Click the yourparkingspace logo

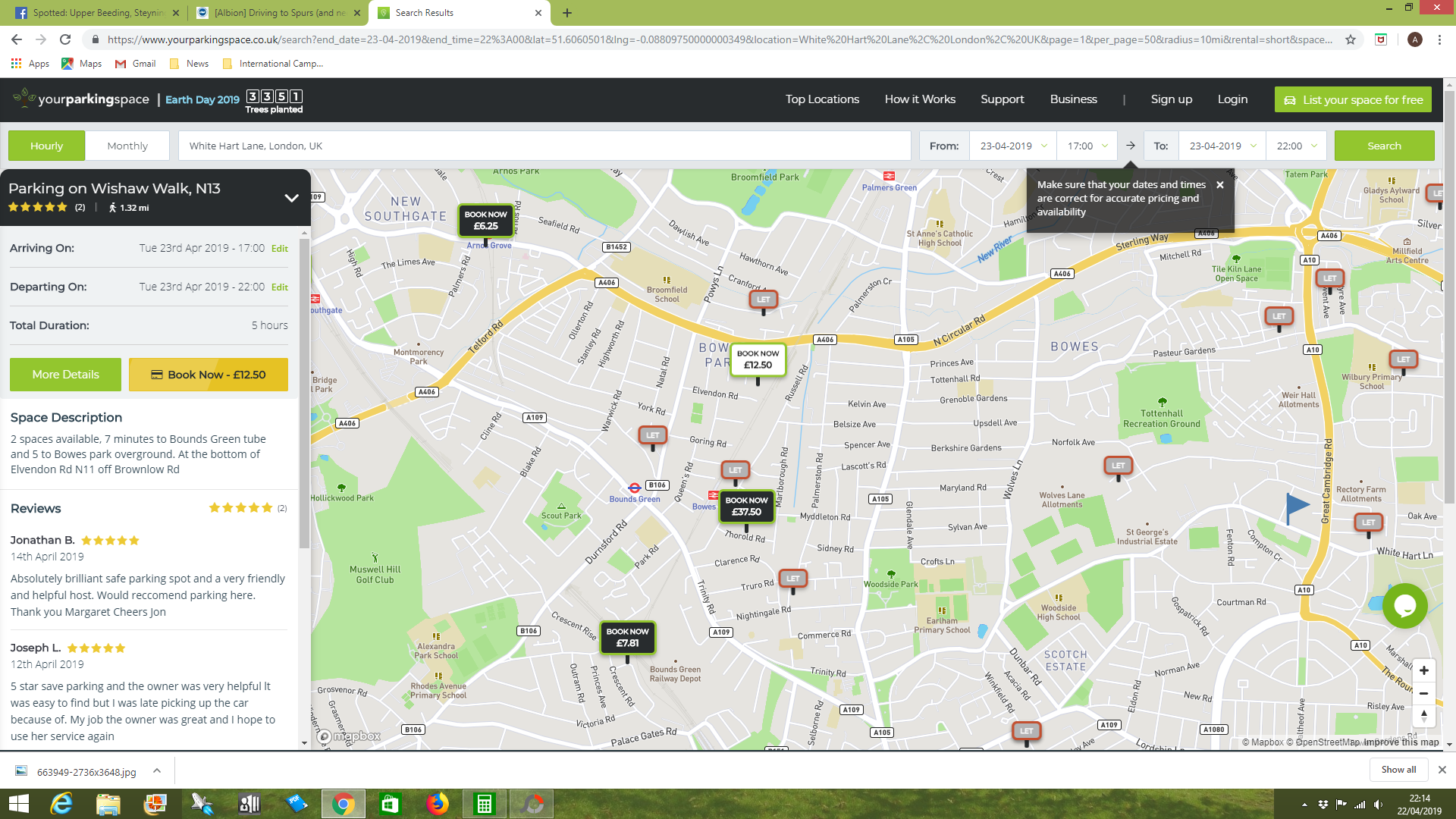[82, 99]
